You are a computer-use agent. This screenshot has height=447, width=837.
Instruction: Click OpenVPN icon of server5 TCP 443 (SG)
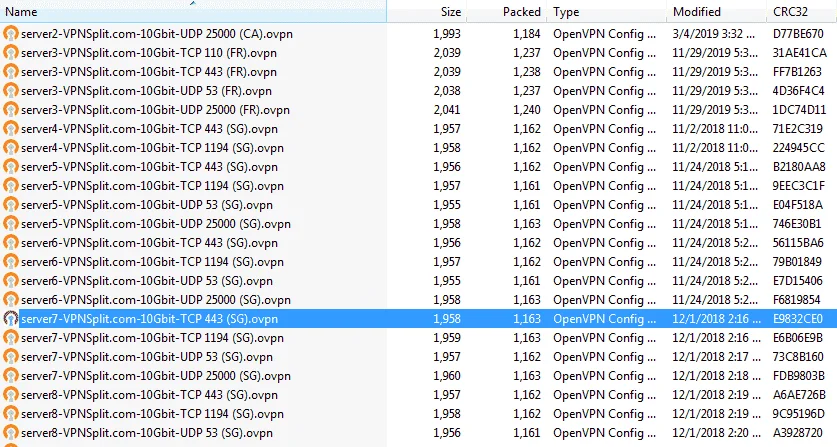pyautogui.click(x=11, y=167)
